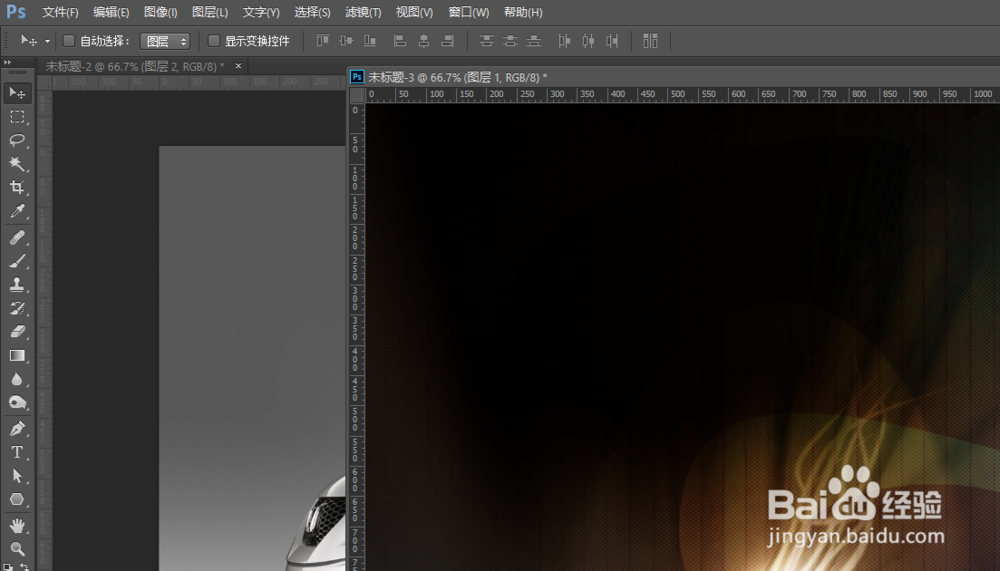
Task: Click distribute right edges icon
Action: (x=612, y=41)
